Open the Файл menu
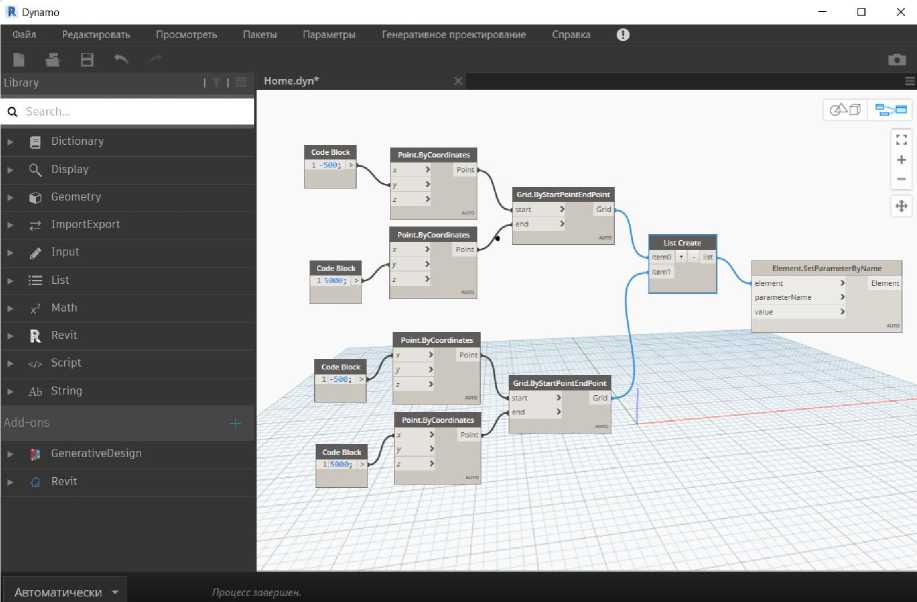 24,34
